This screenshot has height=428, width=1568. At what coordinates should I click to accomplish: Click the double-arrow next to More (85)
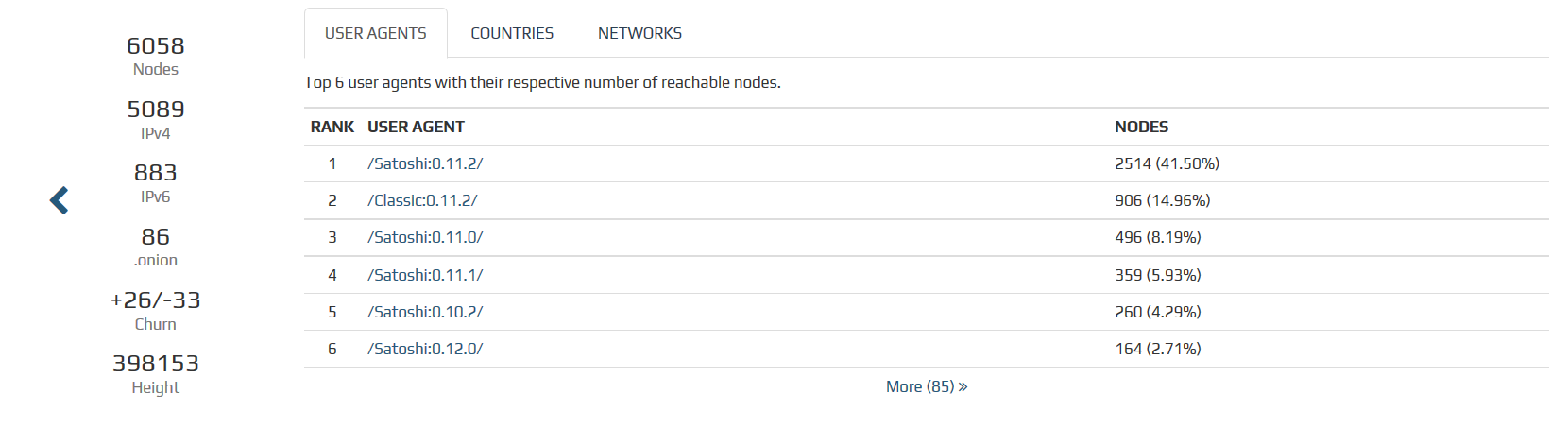pyautogui.click(x=963, y=387)
